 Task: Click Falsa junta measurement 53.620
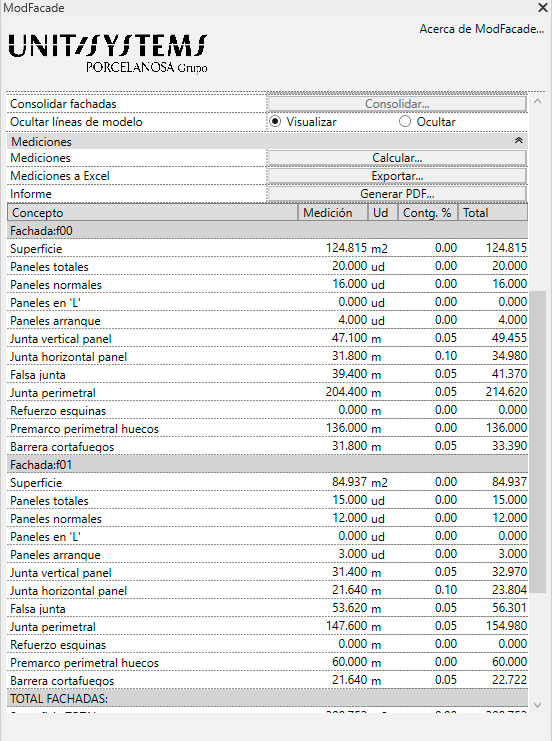point(349,608)
